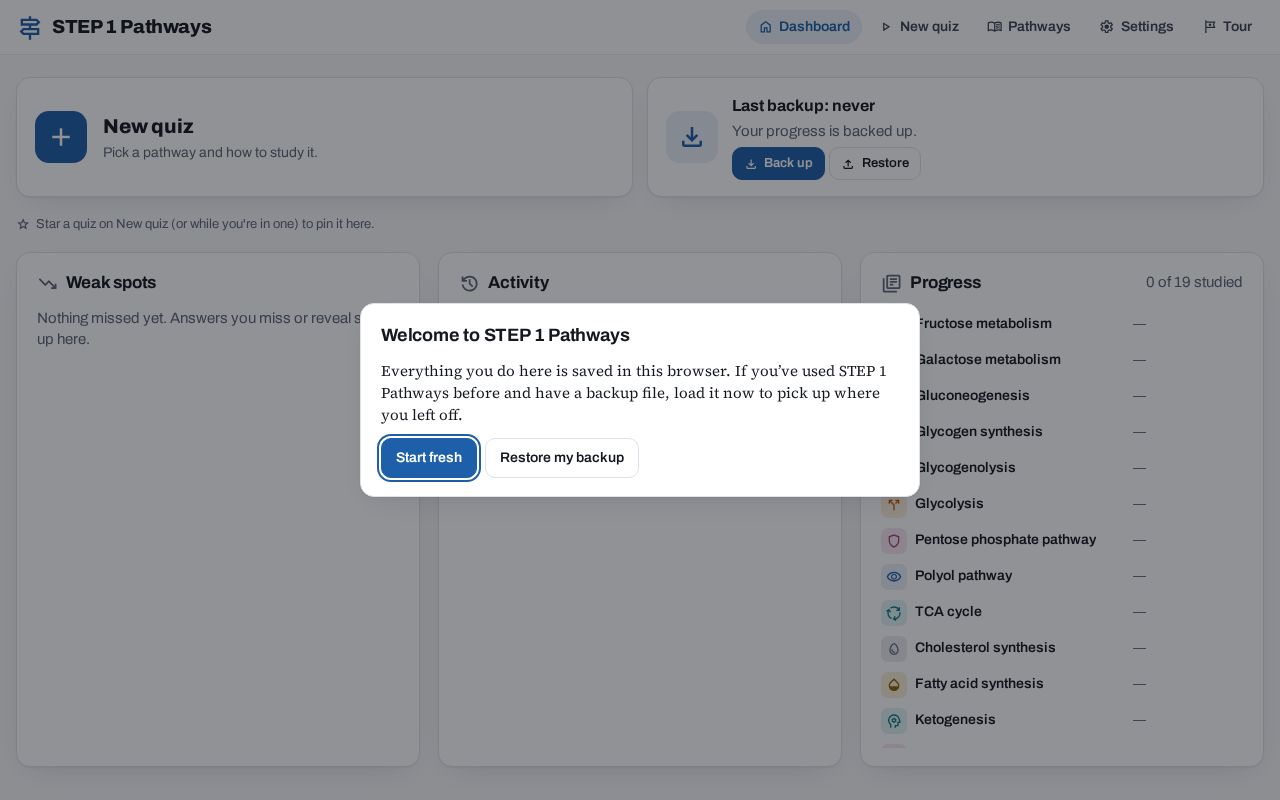Click the star icon beside the pin hint

point(23,224)
